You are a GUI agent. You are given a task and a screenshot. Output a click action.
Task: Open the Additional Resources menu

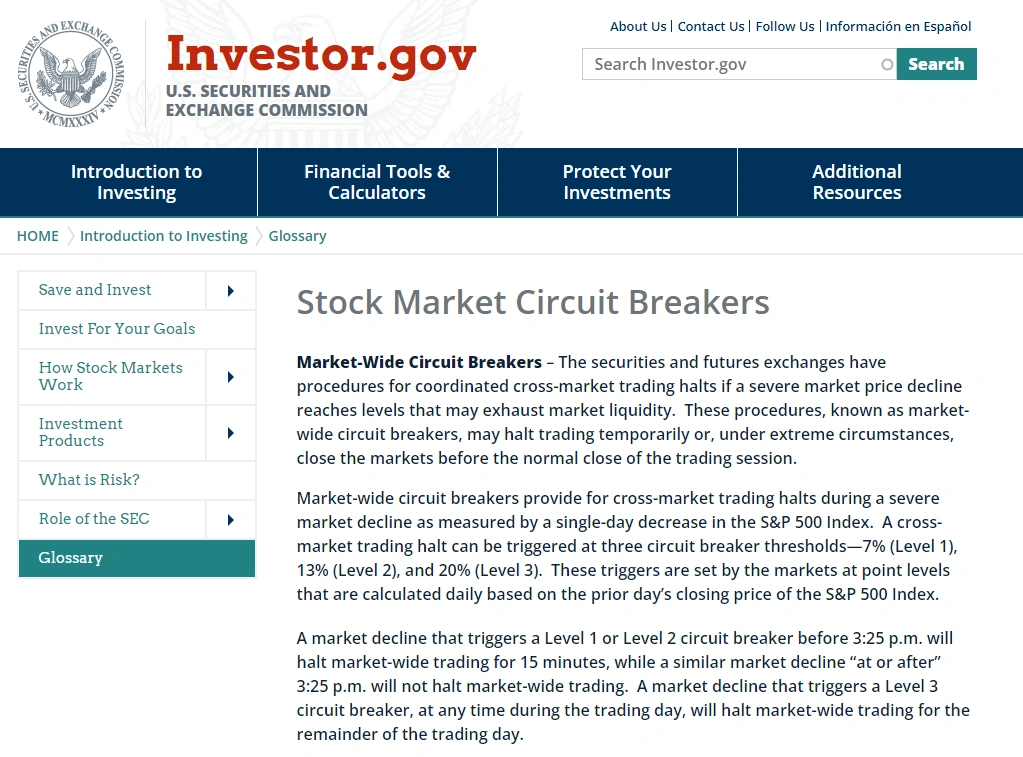857,182
